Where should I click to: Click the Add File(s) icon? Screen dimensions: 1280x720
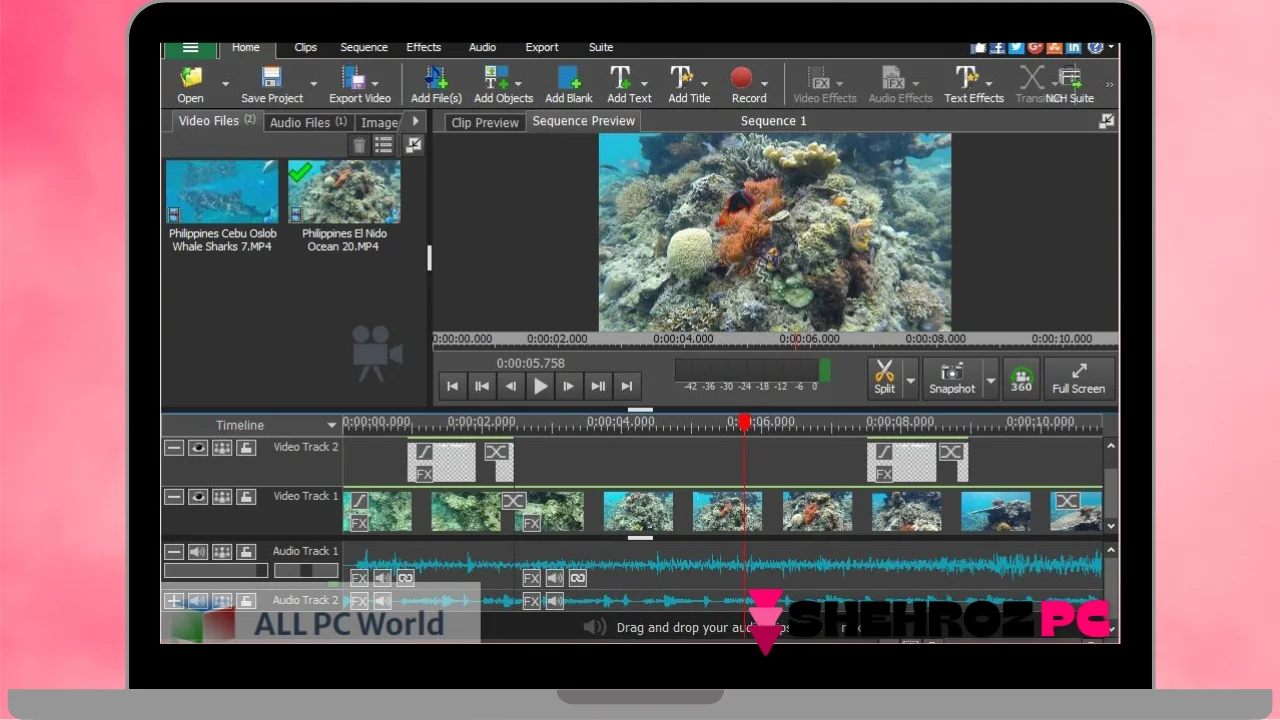pos(436,77)
